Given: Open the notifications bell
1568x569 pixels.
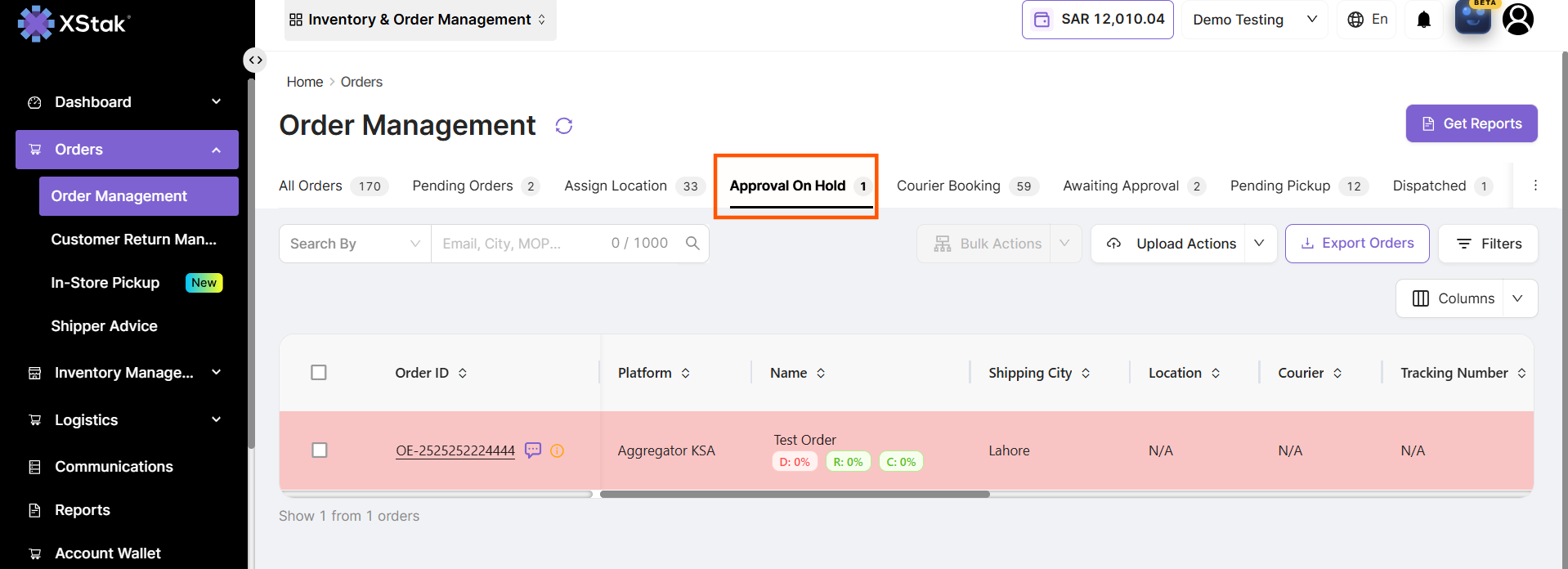Looking at the screenshot, I should click(1424, 20).
